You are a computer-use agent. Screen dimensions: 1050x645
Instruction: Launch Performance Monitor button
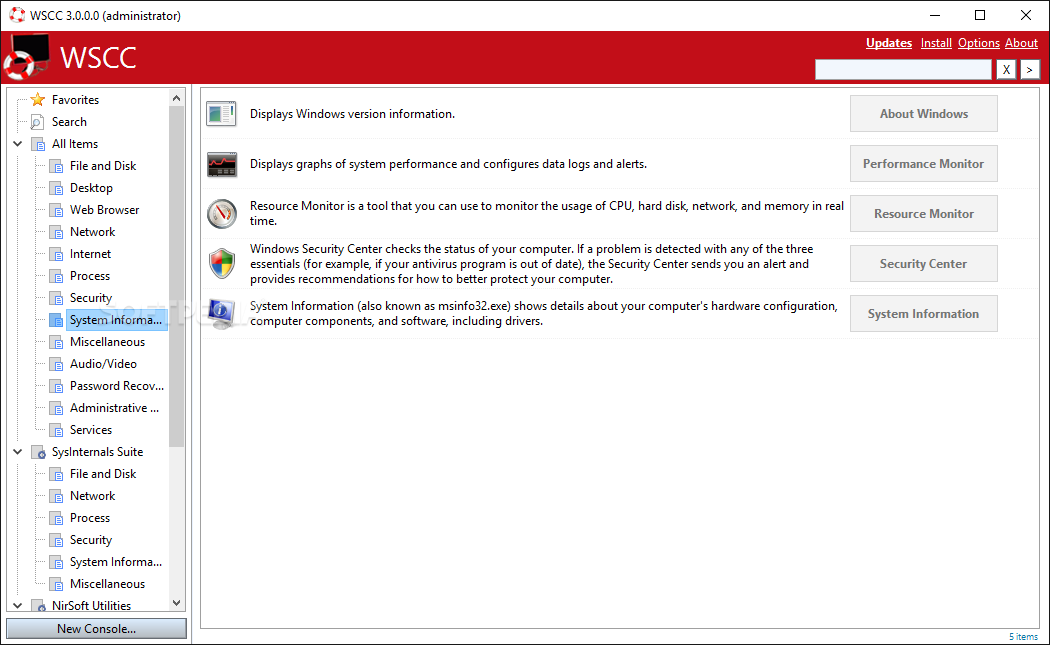click(x=923, y=164)
